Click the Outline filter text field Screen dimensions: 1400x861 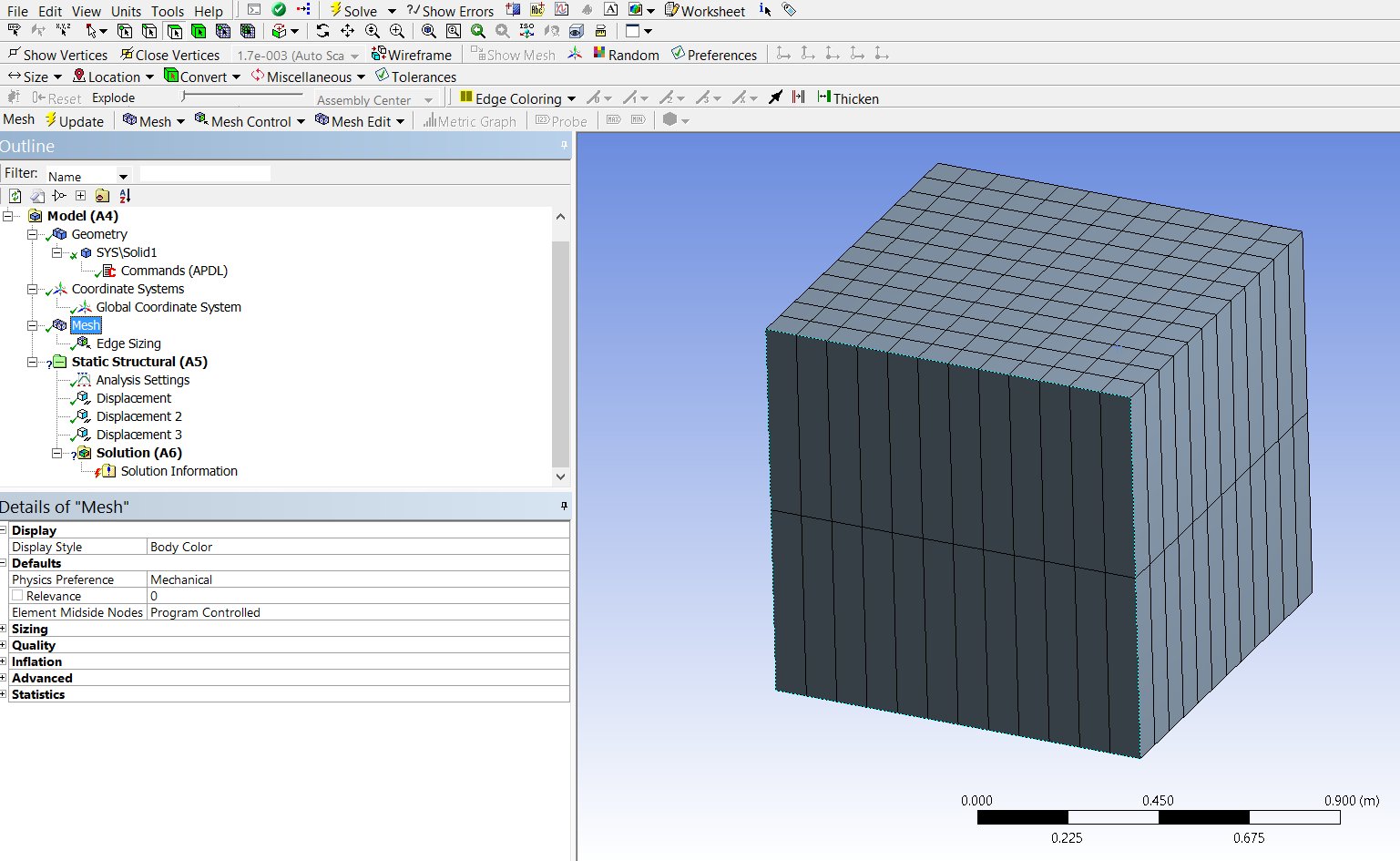point(205,174)
